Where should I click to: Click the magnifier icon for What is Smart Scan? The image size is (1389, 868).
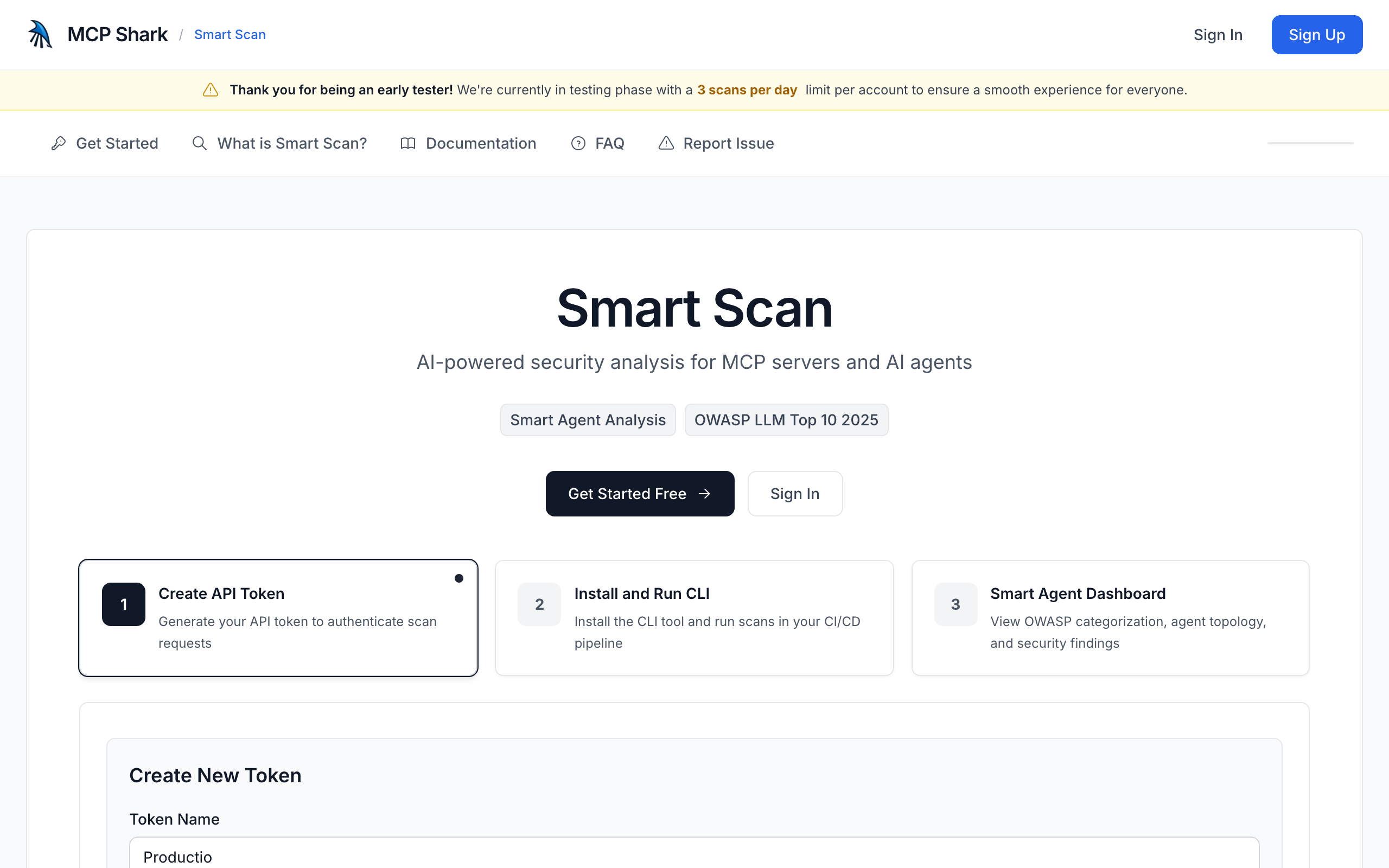199,143
